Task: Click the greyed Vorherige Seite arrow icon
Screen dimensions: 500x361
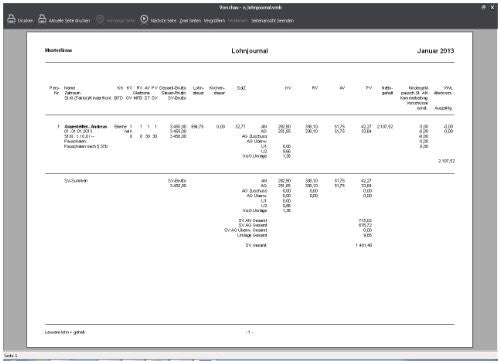Action: coord(100,19)
